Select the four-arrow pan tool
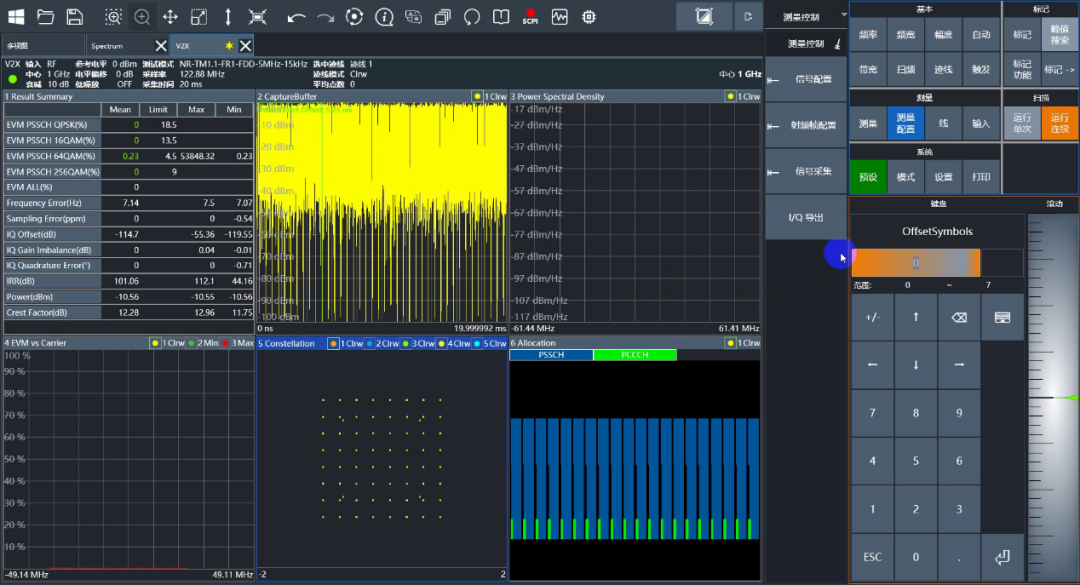 (x=170, y=17)
